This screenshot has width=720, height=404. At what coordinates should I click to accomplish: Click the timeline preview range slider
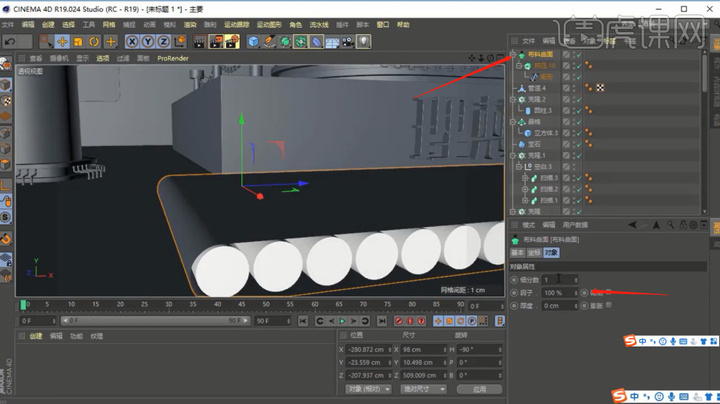pos(155,320)
